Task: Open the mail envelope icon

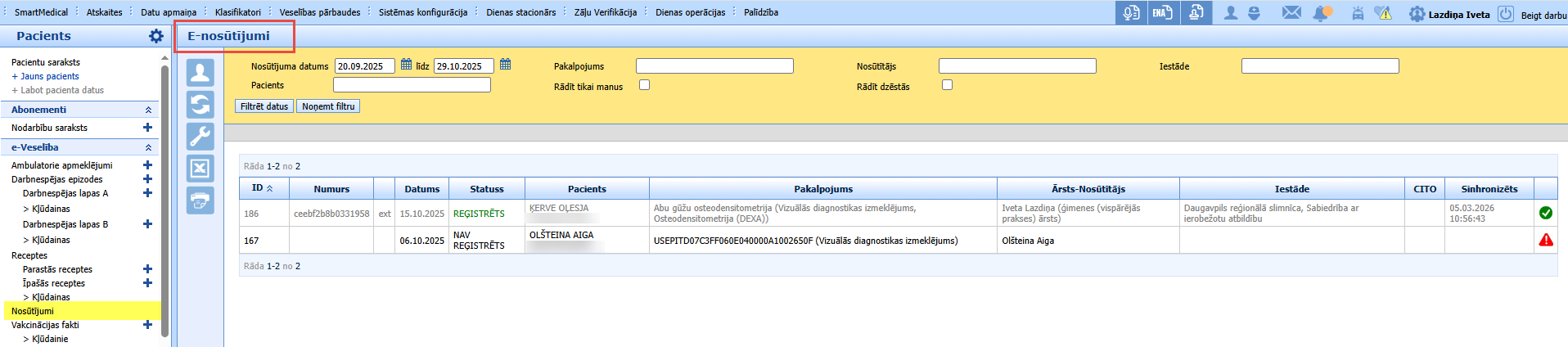Action: point(1291,13)
